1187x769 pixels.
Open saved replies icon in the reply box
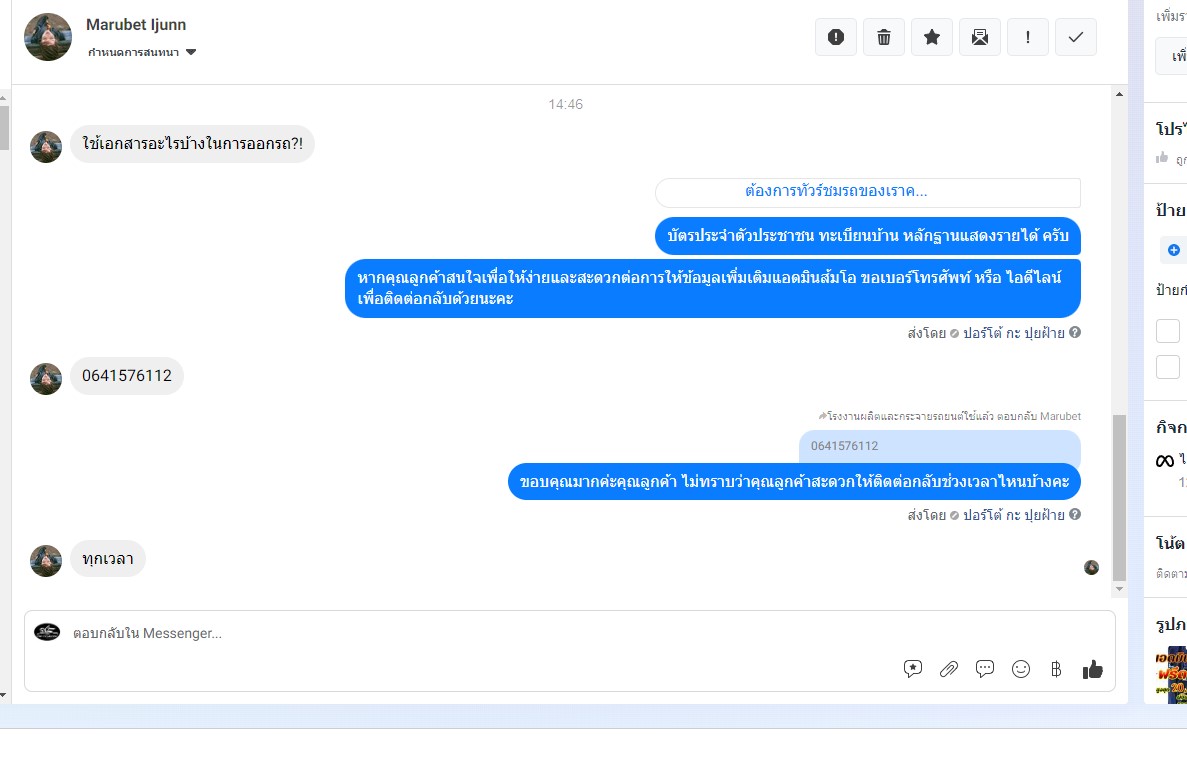point(913,669)
